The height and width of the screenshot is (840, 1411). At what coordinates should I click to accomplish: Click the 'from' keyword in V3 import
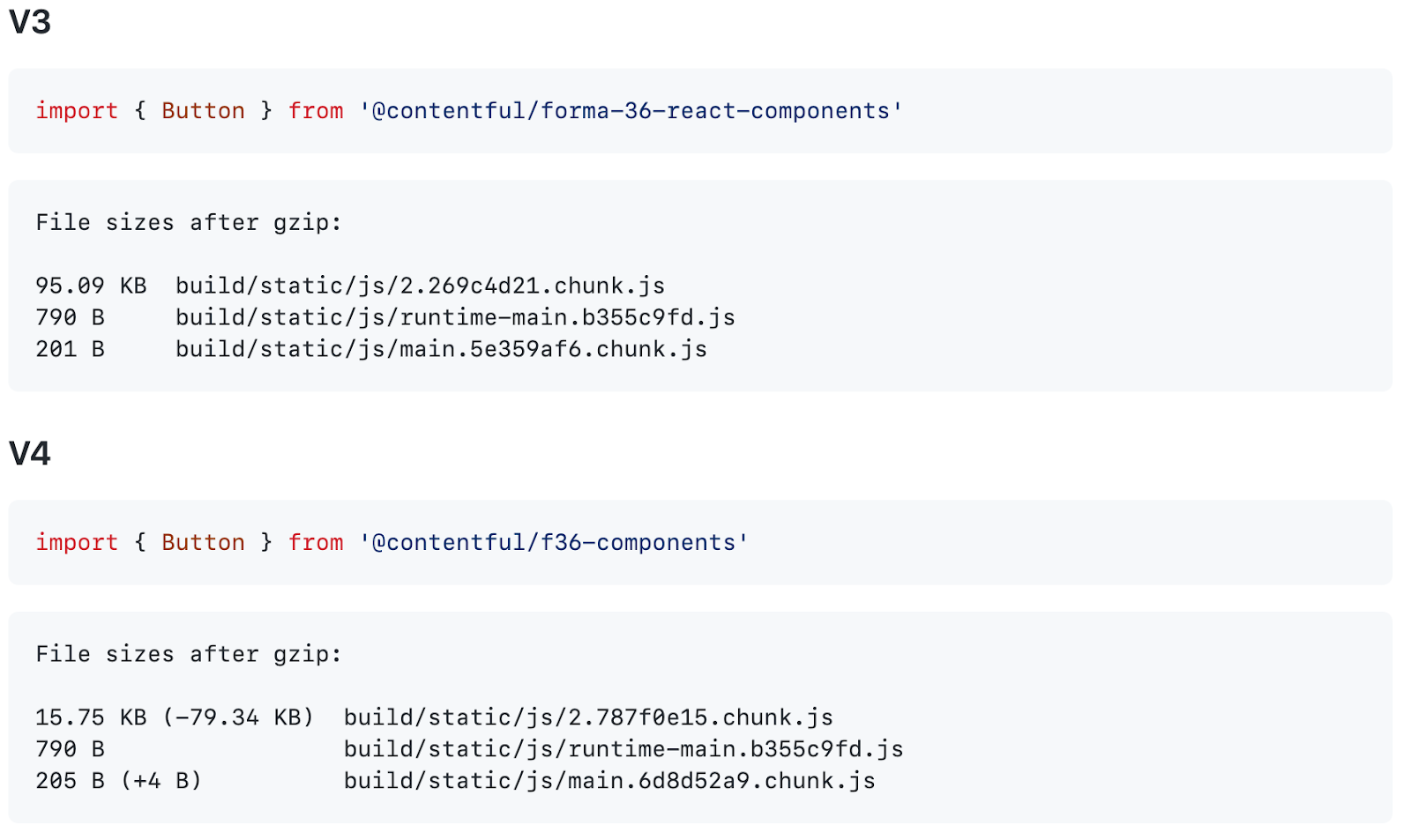(x=316, y=111)
